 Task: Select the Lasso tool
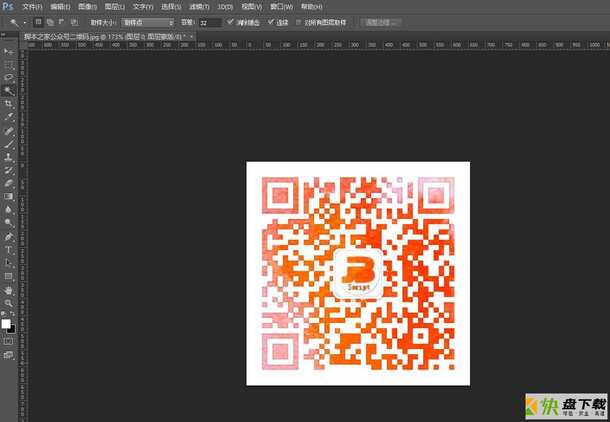tap(9, 78)
